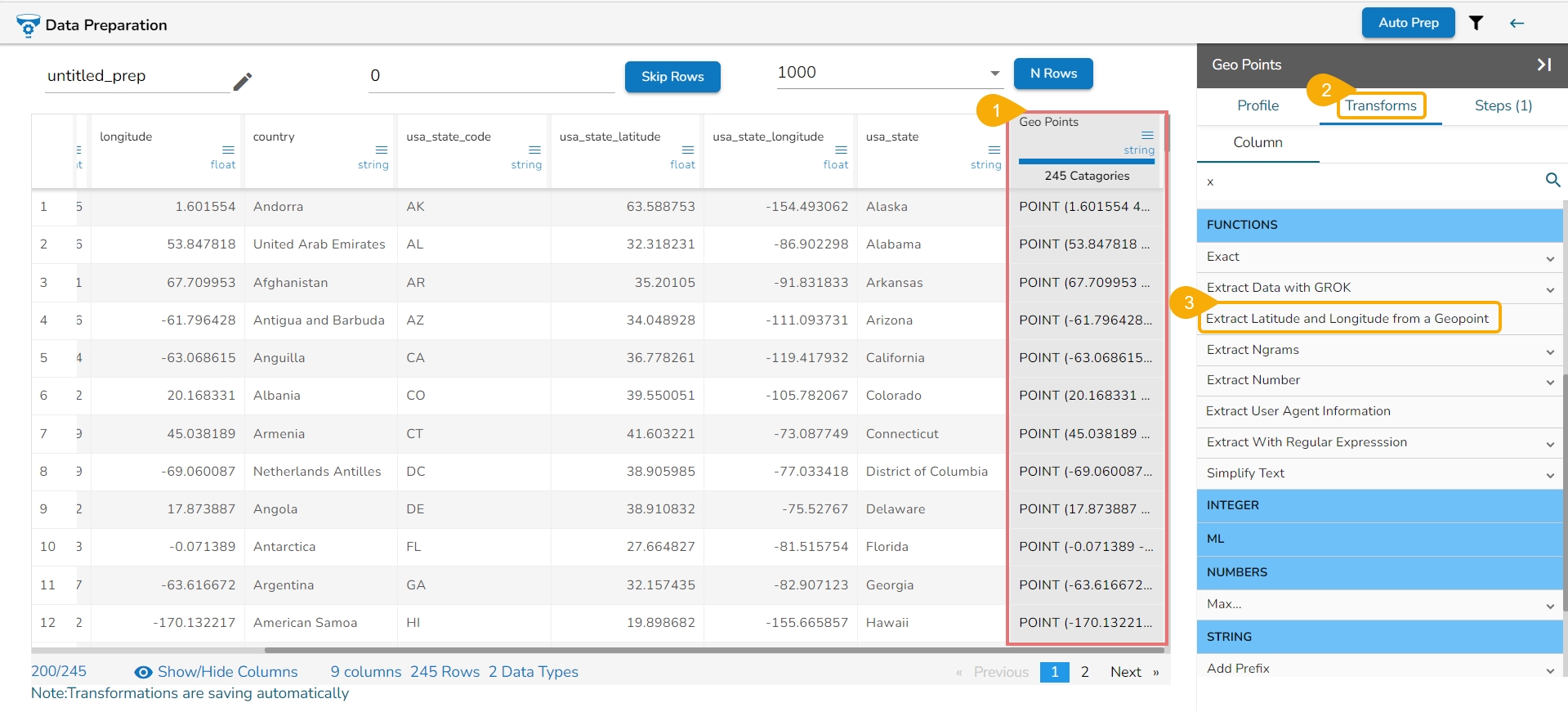Open the country column menu icon
This screenshot has width=1568, height=712.
pos(381,150)
